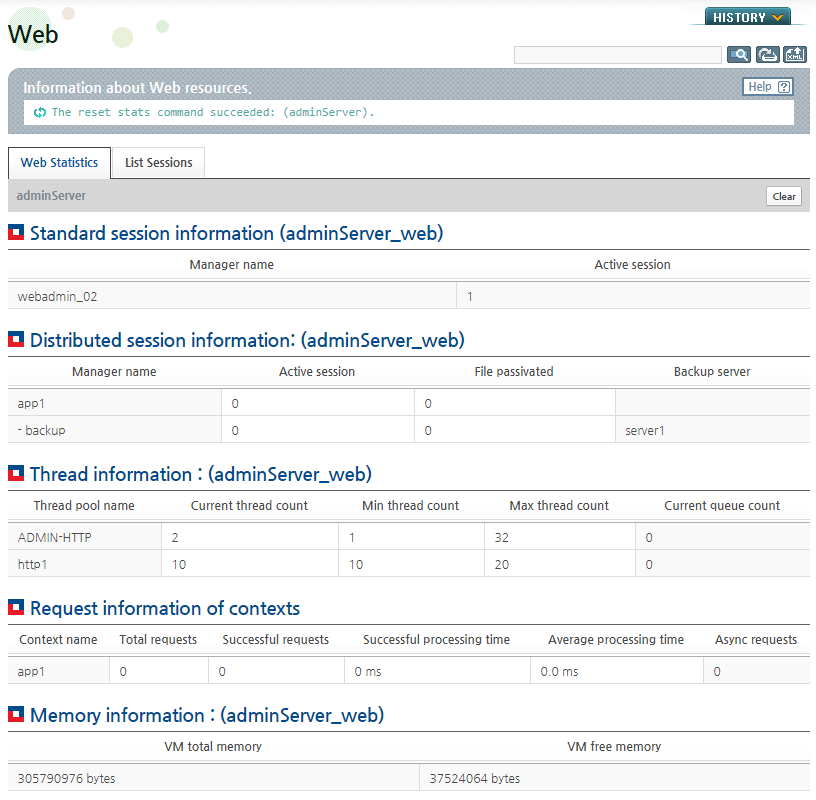Image resolution: width=816 pixels, height=800 pixels.
Task: Click the Standard session information section icon
Action: [16, 232]
